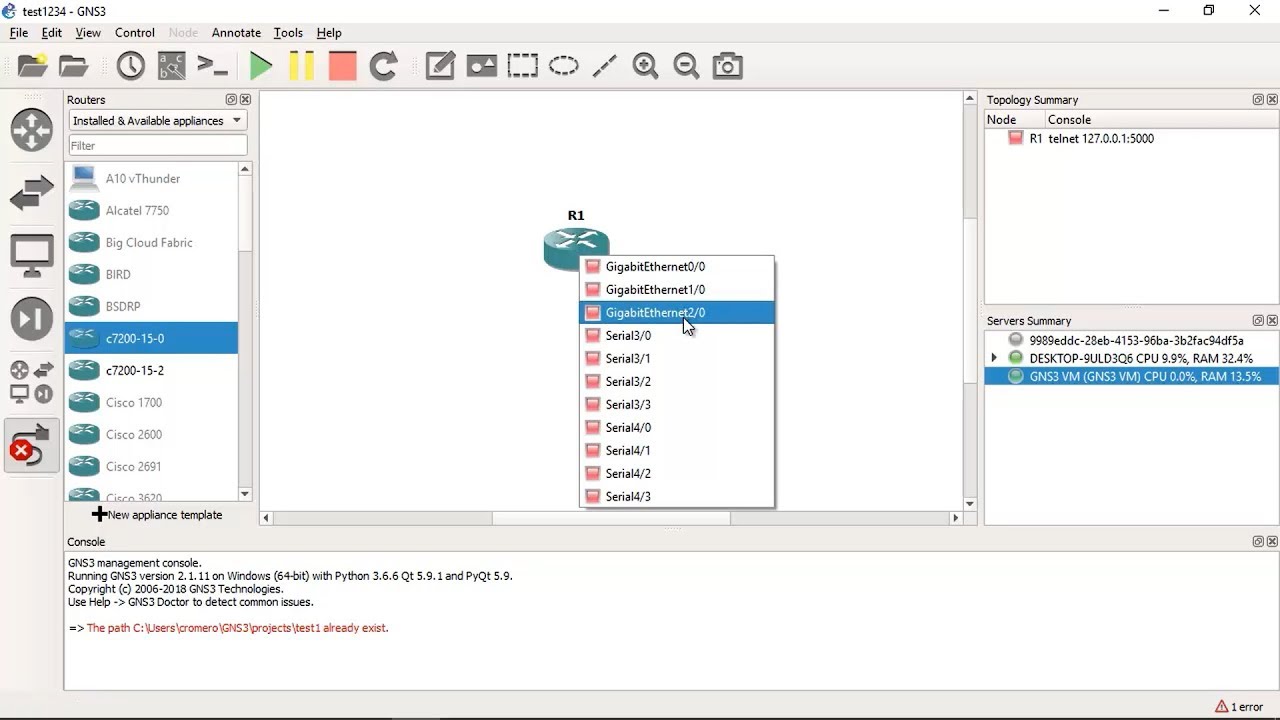Open Installed & Available appliances dropdown
Screen dimensions: 1280x720
(157, 121)
